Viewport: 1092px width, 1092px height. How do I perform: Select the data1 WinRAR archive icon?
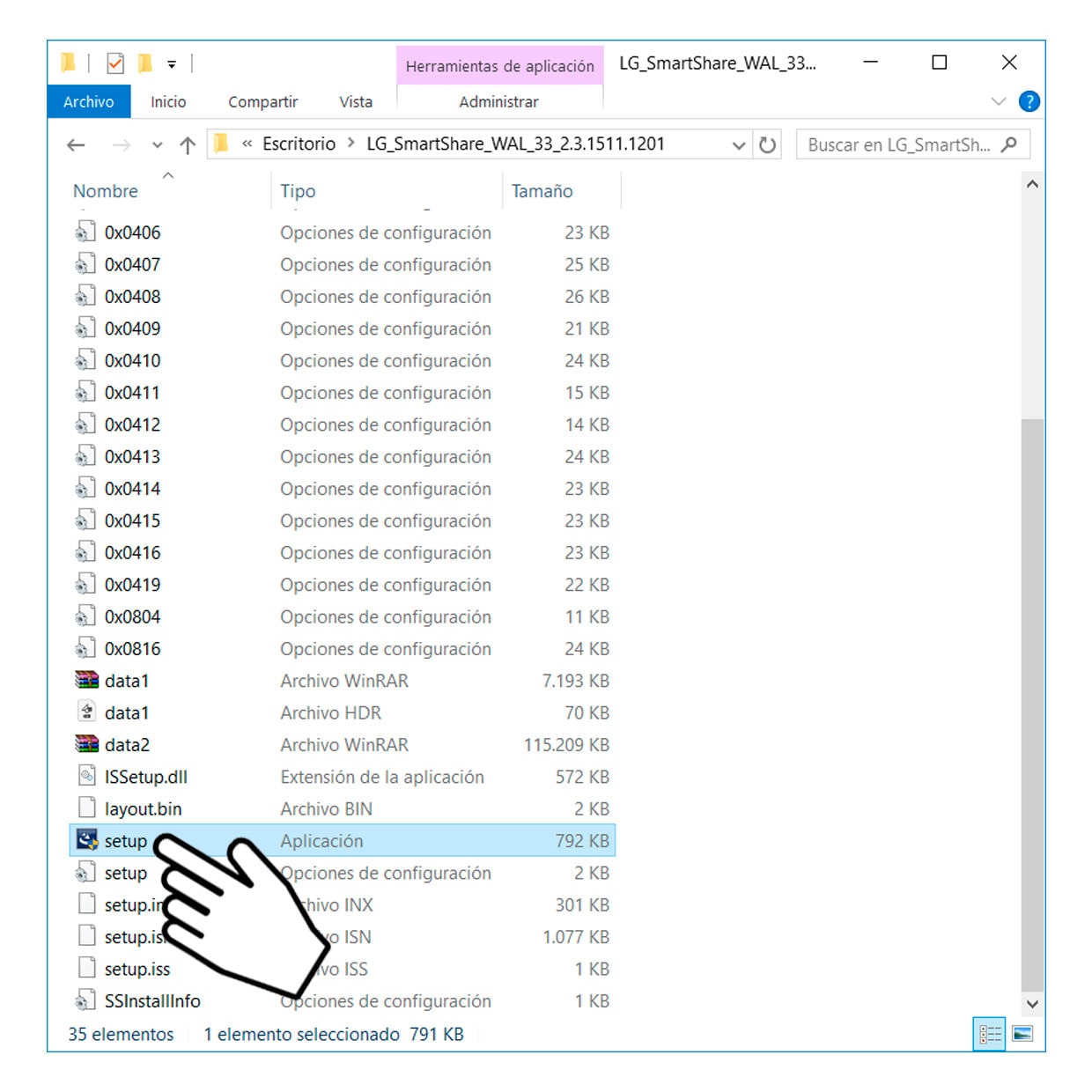[86, 680]
